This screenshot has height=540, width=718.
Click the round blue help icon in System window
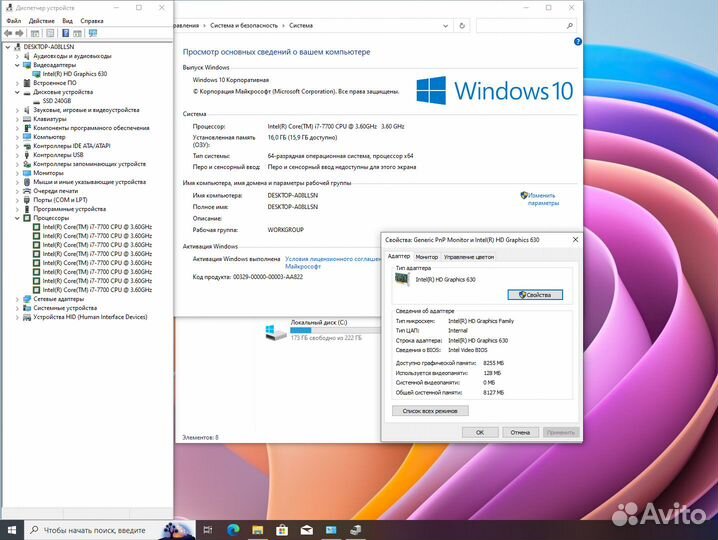click(x=577, y=42)
